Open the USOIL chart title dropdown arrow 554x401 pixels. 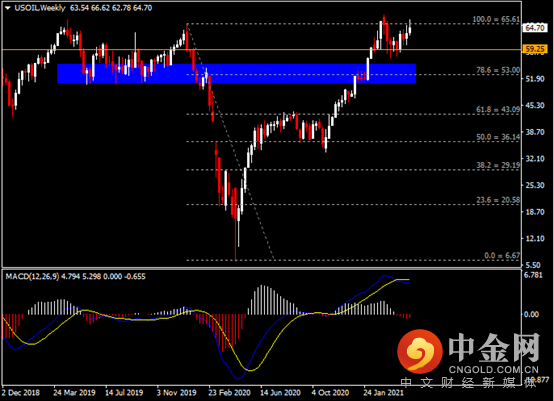click(x=7, y=8)
